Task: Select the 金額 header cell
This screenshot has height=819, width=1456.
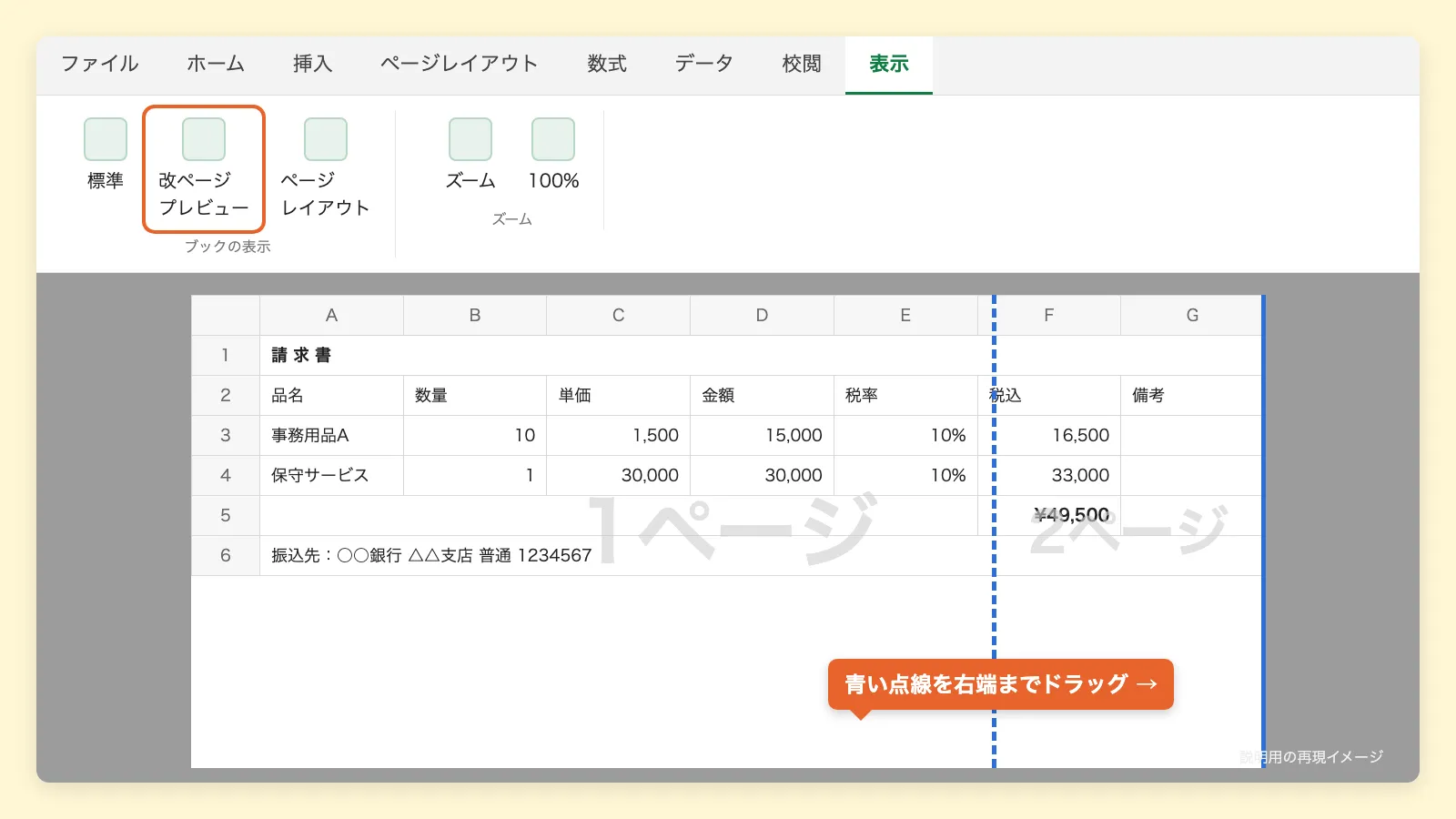Action: (x=762, y=395)
